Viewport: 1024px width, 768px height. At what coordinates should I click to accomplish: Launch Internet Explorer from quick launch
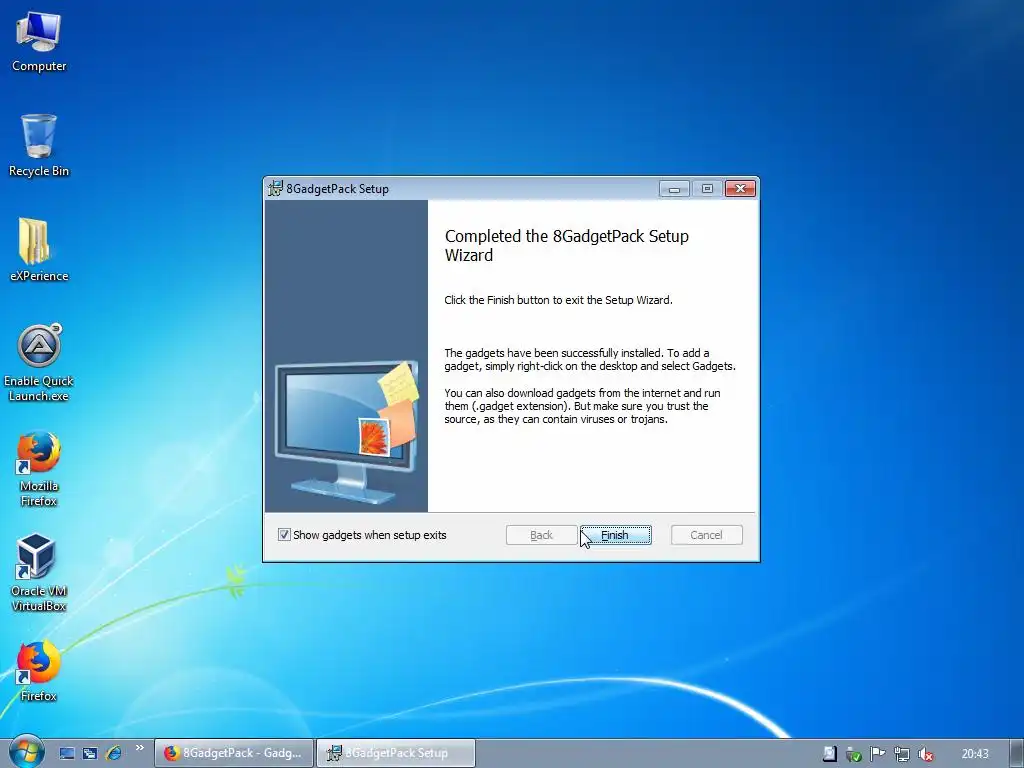click(114, 753)
